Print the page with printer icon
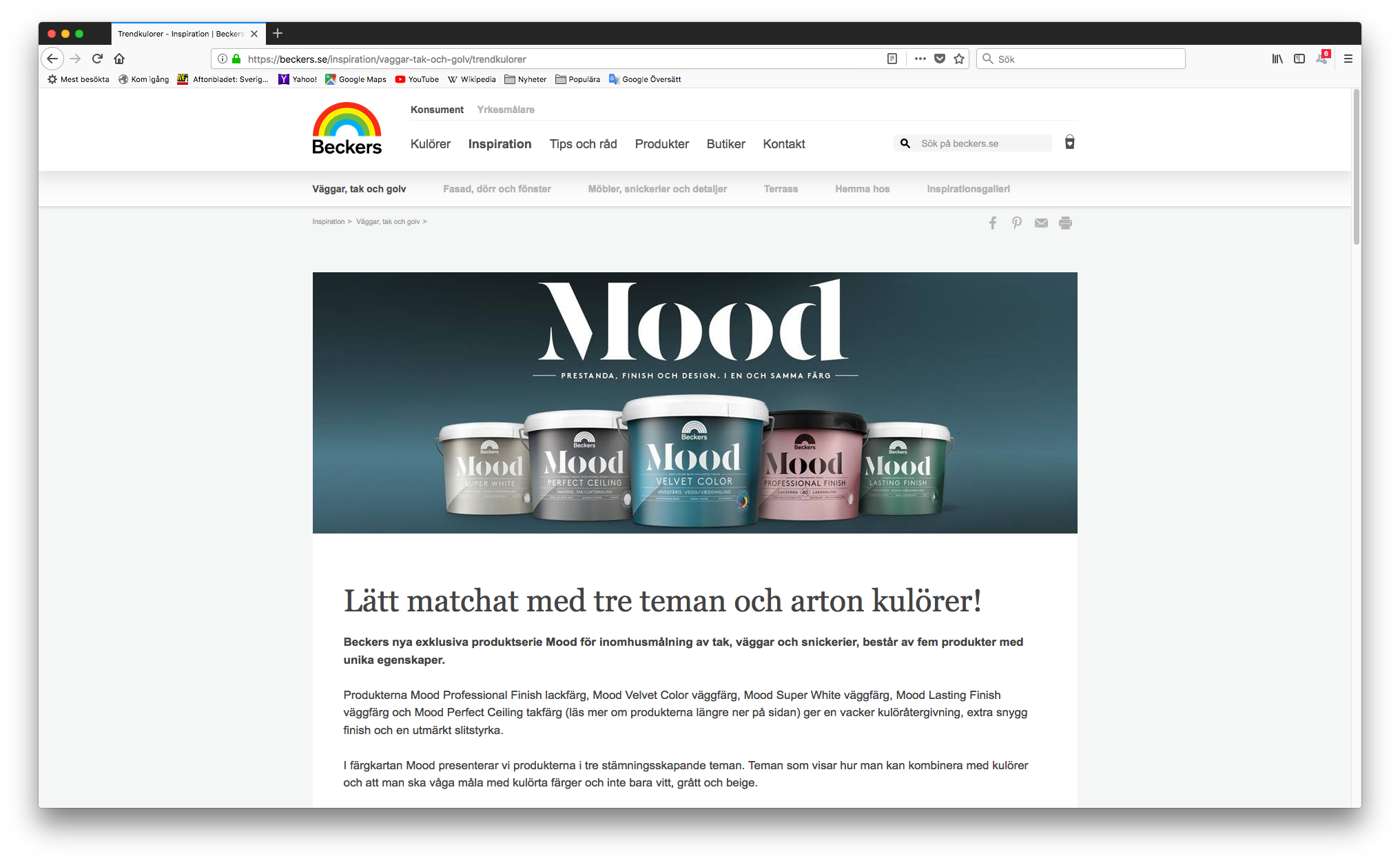Image resolution: width=1400 pixels, height=863 pixels. pos(1065,223)
